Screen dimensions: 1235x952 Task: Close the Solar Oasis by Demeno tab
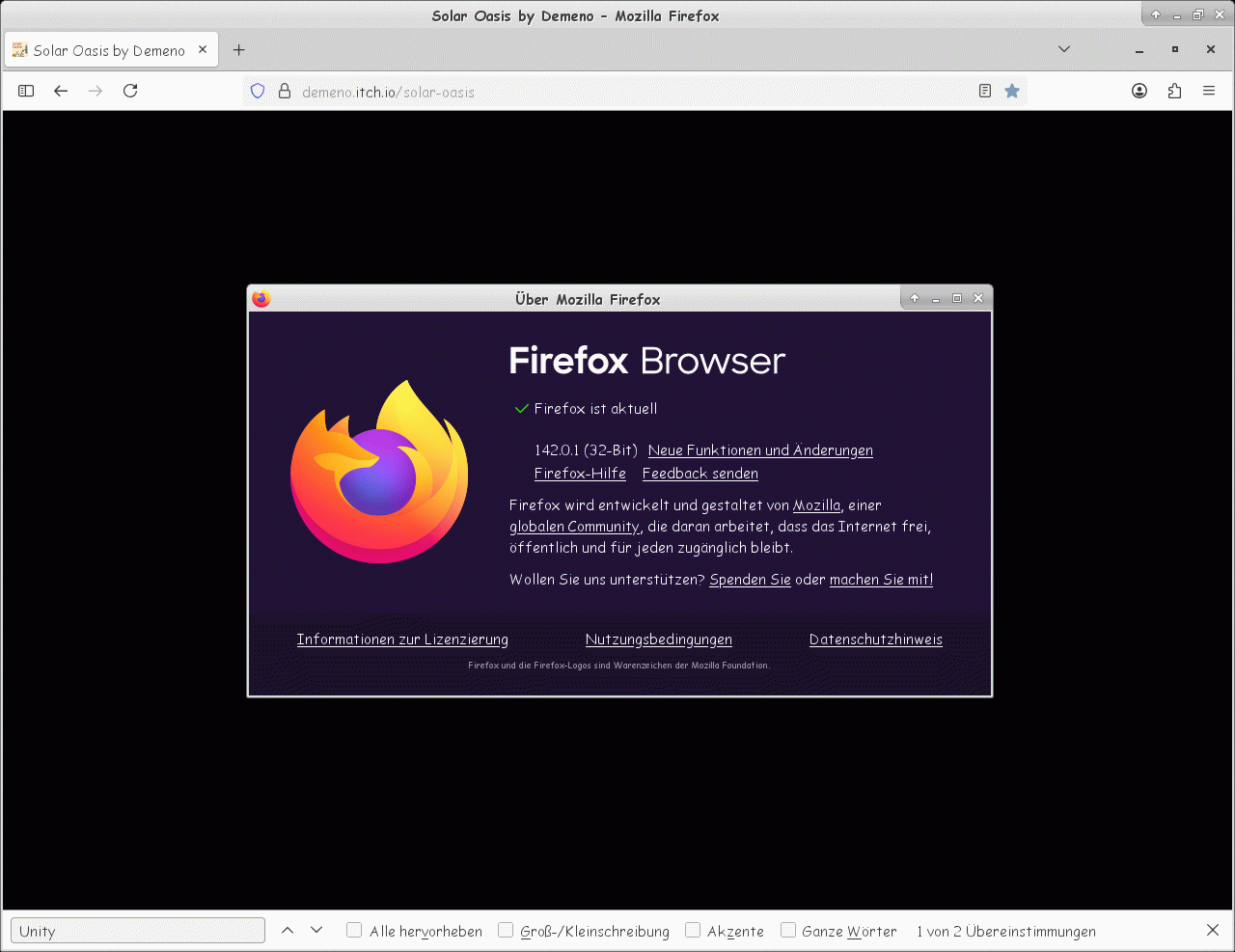203,50
